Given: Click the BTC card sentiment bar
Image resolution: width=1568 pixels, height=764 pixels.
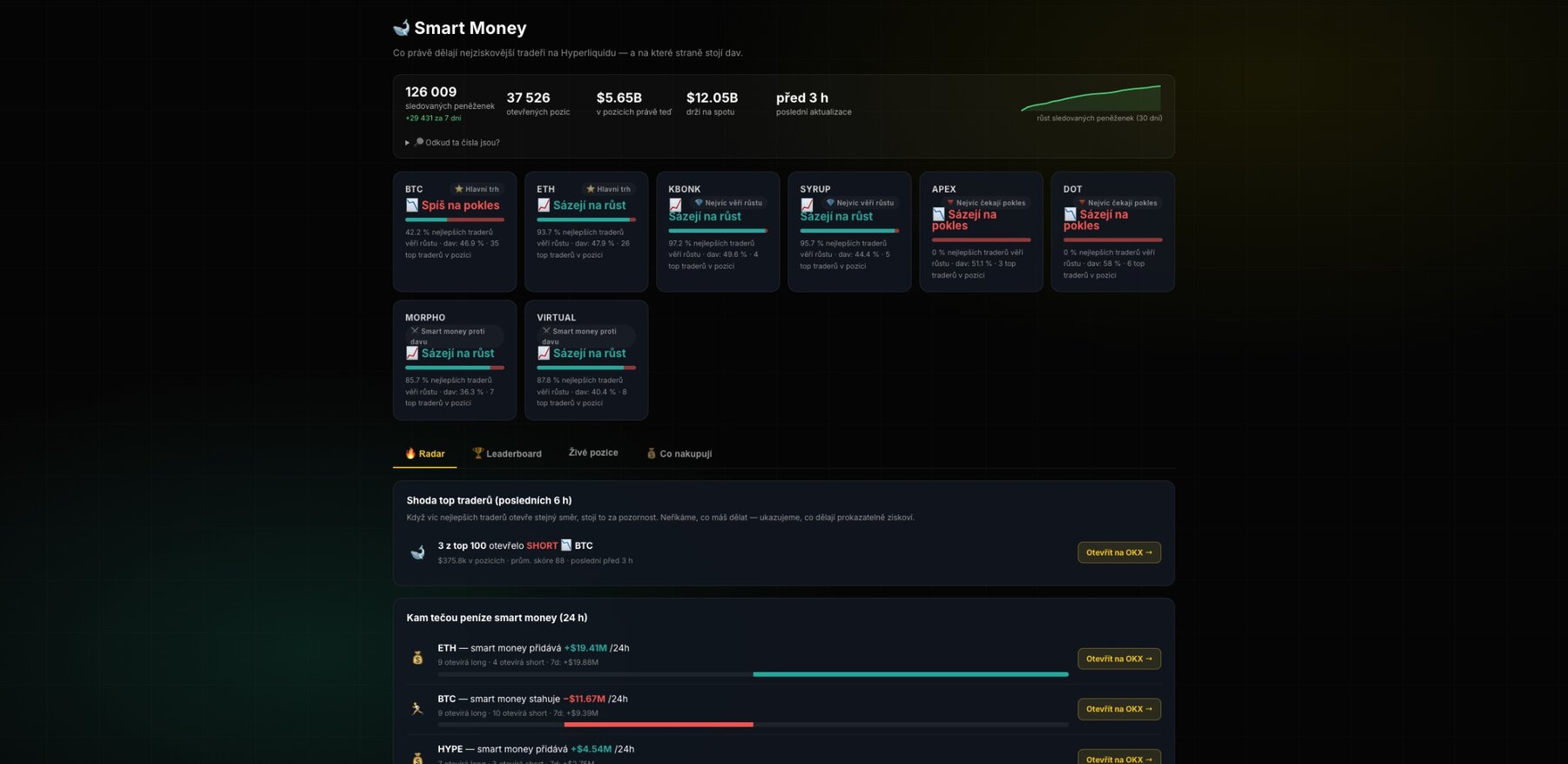Looking at the screenshot, I should 455,220.
